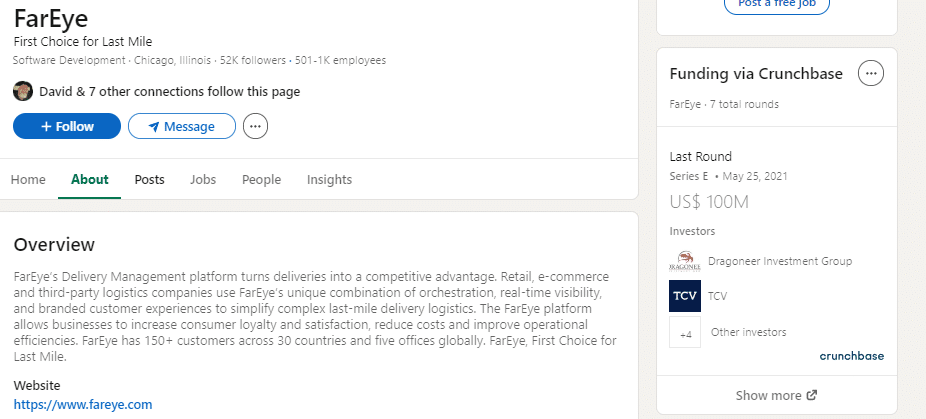Click the David connection profile avatar
926x419 pixels.
click(23, 91)
